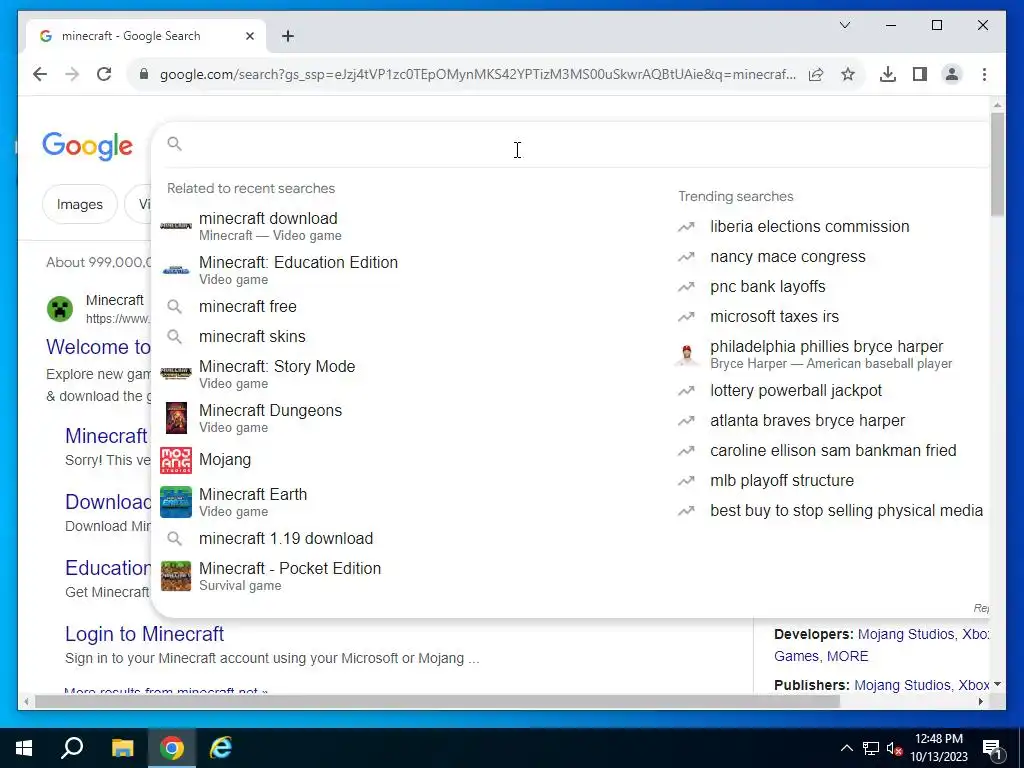Open trending search 'pnc bank layoffs'
Viewport: 1024px width, 768px height.
(831, 287)
